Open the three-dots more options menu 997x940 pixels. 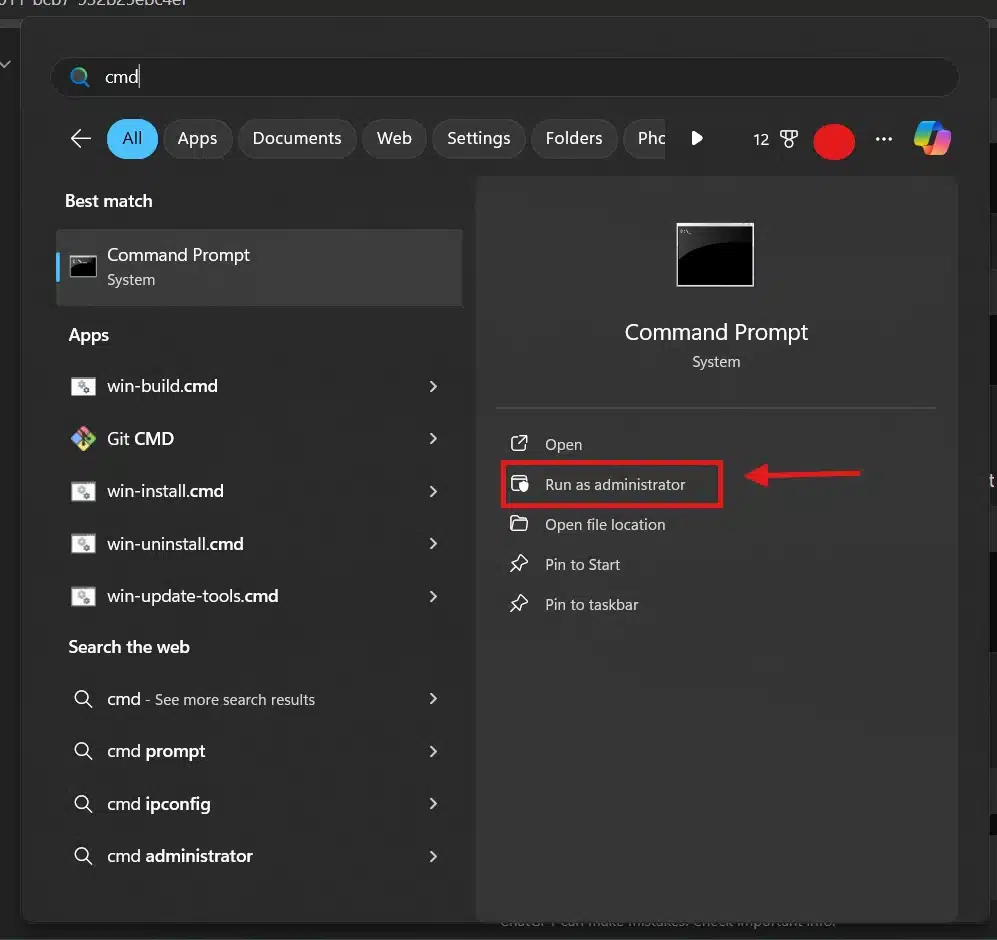[x=884, y=139]
